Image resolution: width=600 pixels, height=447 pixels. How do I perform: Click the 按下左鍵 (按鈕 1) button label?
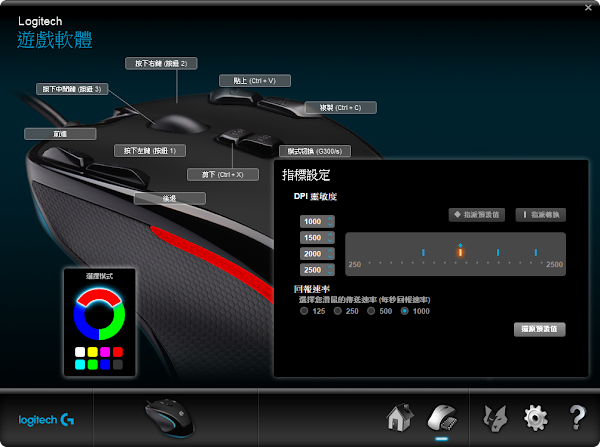pyautogui.click(x=150, y=151)
